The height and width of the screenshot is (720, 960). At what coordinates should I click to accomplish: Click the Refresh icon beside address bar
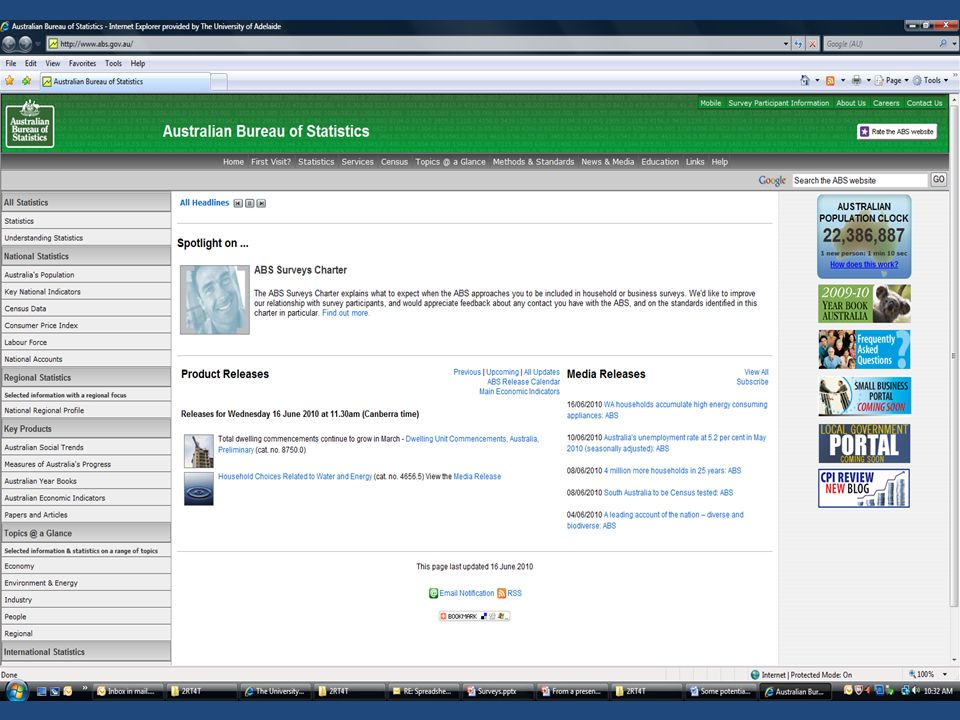pyautogui.click(x=798, y=44)
